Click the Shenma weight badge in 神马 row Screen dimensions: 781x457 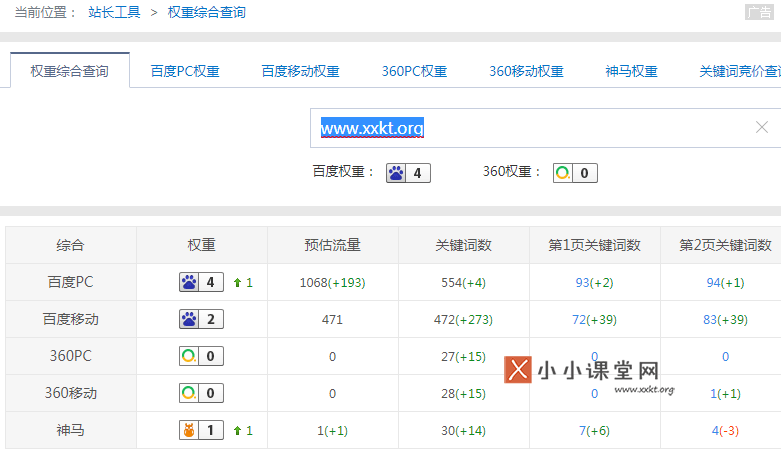pyautogui.click(x=201, y=431)
